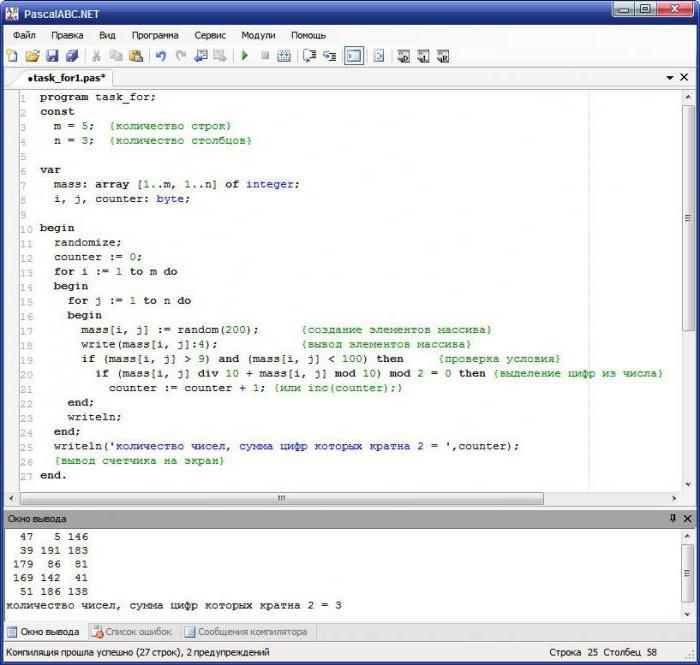Pin the Окно вывода panel

[x=673, y=519]
